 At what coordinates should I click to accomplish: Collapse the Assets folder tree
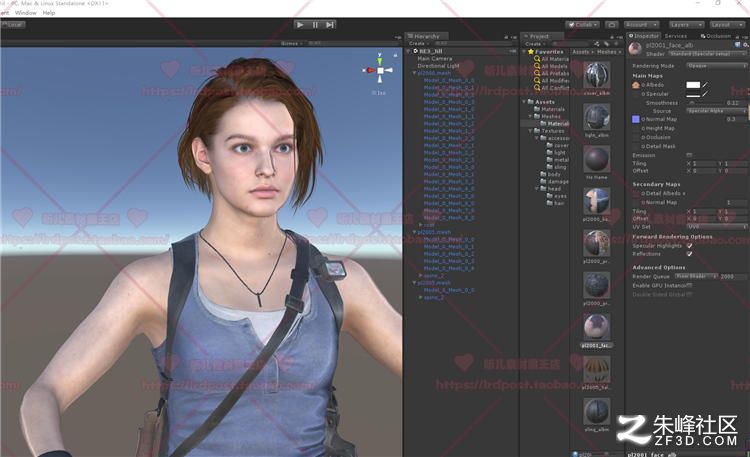click(525, 102)
